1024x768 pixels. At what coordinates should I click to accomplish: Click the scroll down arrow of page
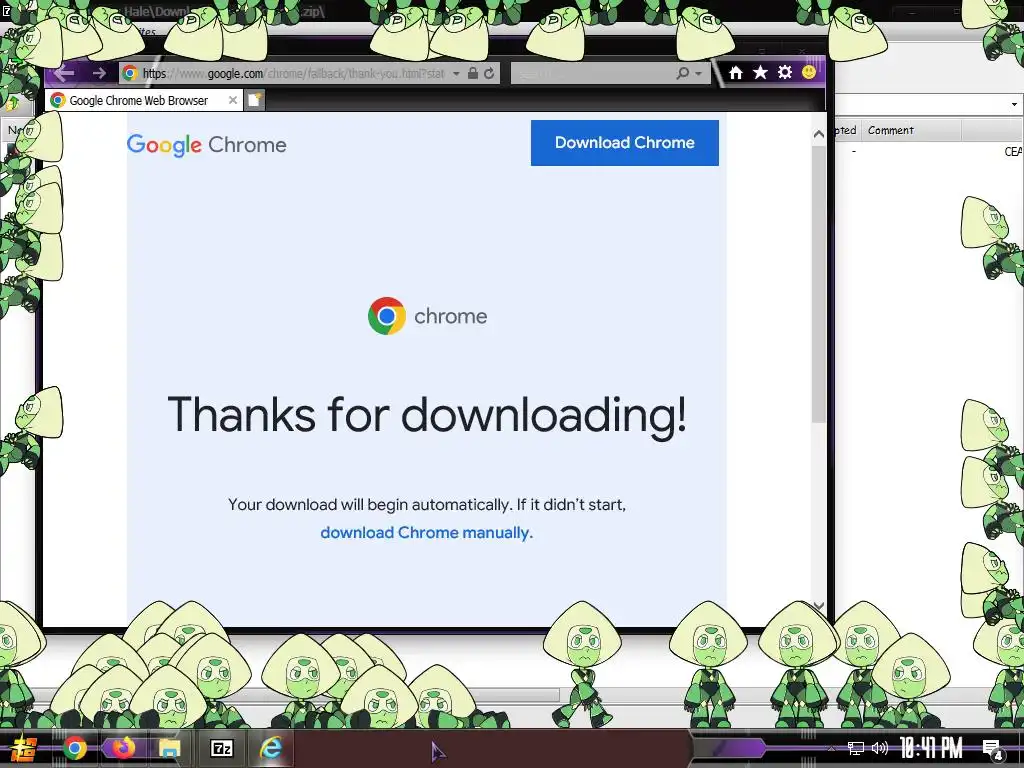click(818, 606)
